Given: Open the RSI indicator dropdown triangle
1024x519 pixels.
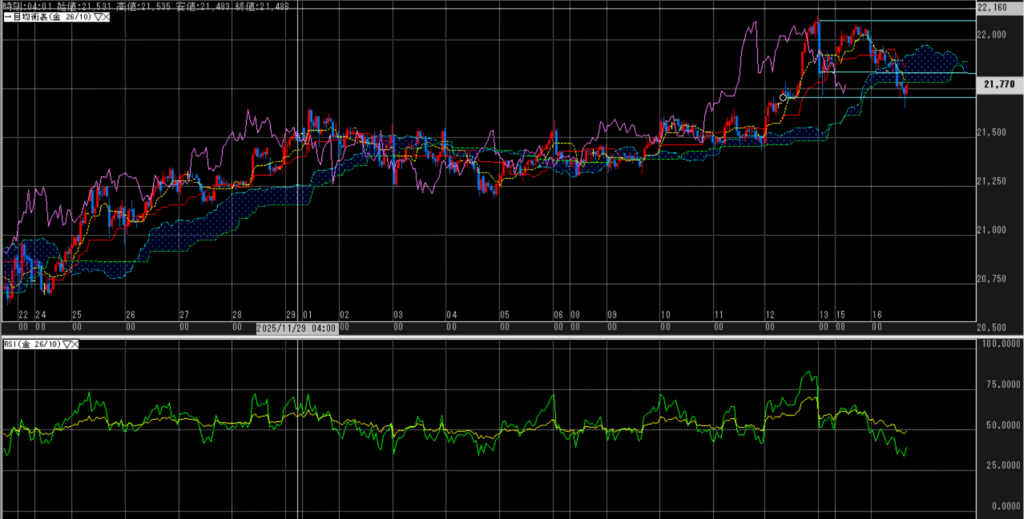Looking at the screenshot, I should [67, 344].
